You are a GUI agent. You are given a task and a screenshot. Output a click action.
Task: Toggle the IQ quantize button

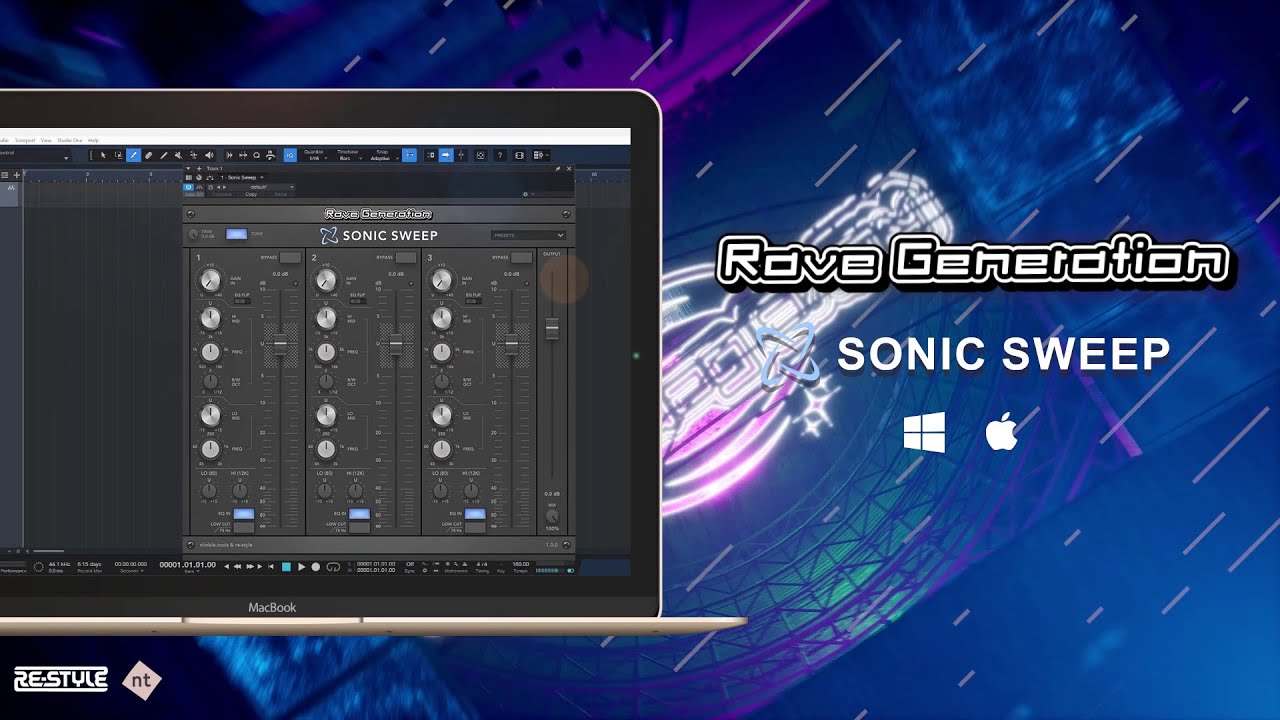tap(290, 155)
